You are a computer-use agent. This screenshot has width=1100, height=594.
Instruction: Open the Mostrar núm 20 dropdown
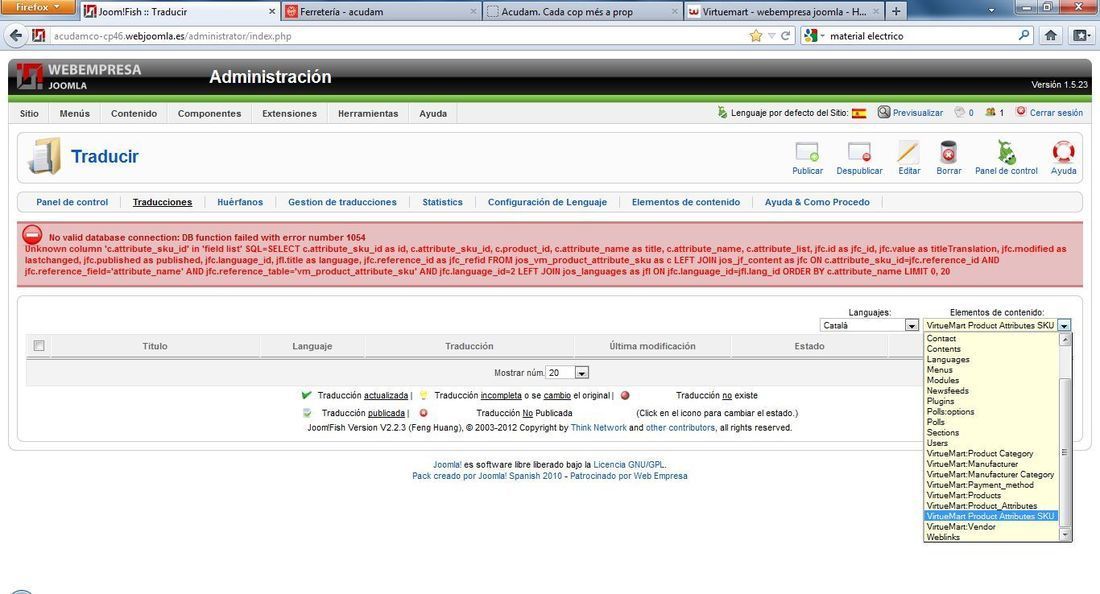pyautogui.click(x=568, y=372)
